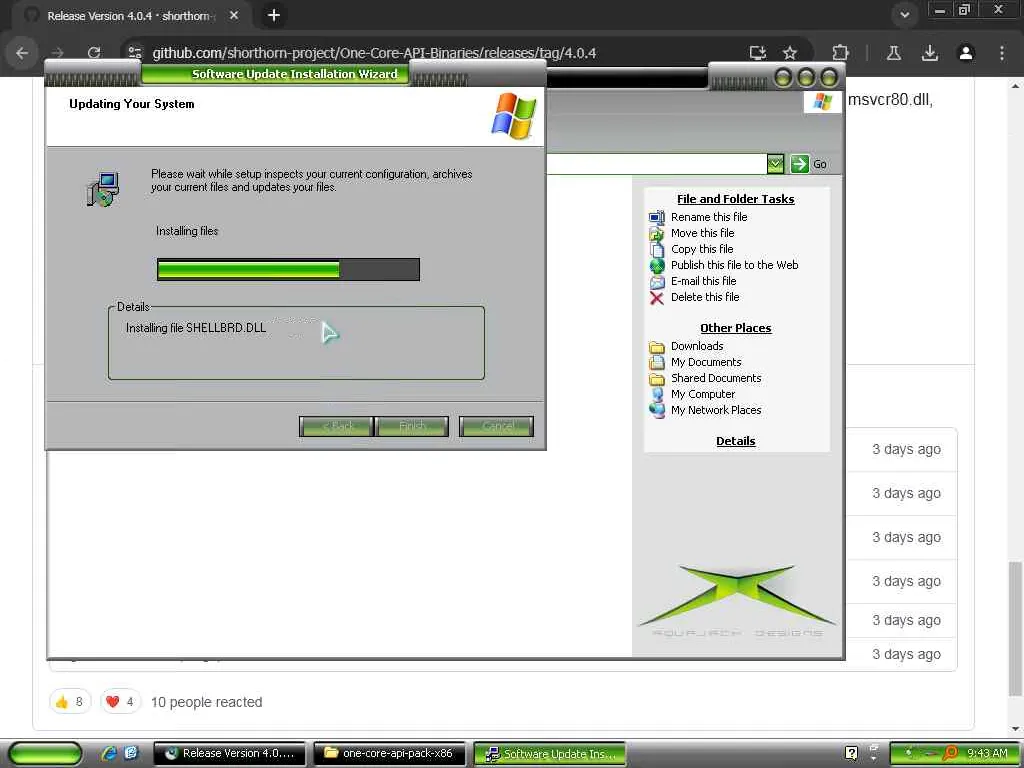The image size is (1024, 768).
Task: Click the msvcr80.dll text on page
Action: tap(890, 100)
